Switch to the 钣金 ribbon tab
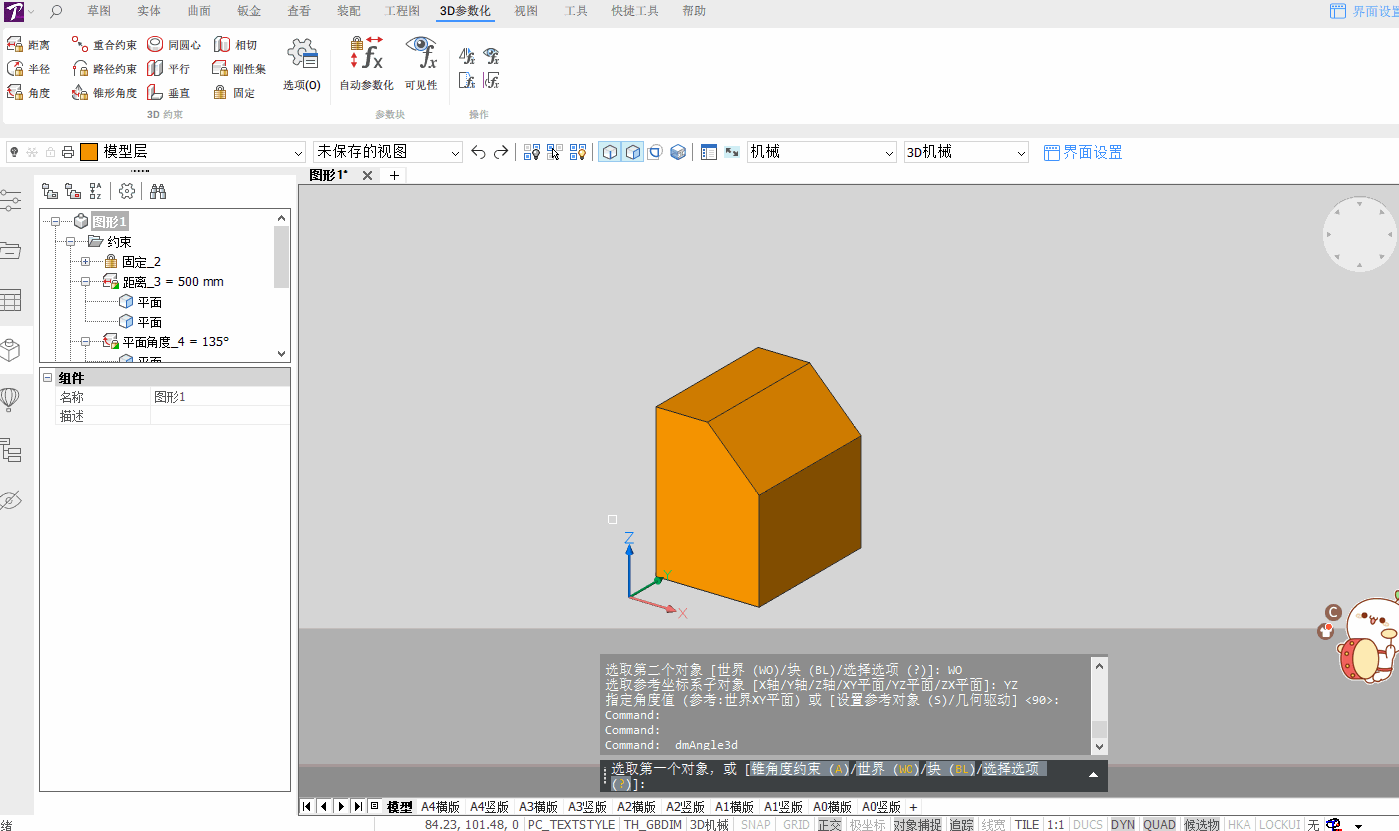1399x831 pixels. pos(249,11)
